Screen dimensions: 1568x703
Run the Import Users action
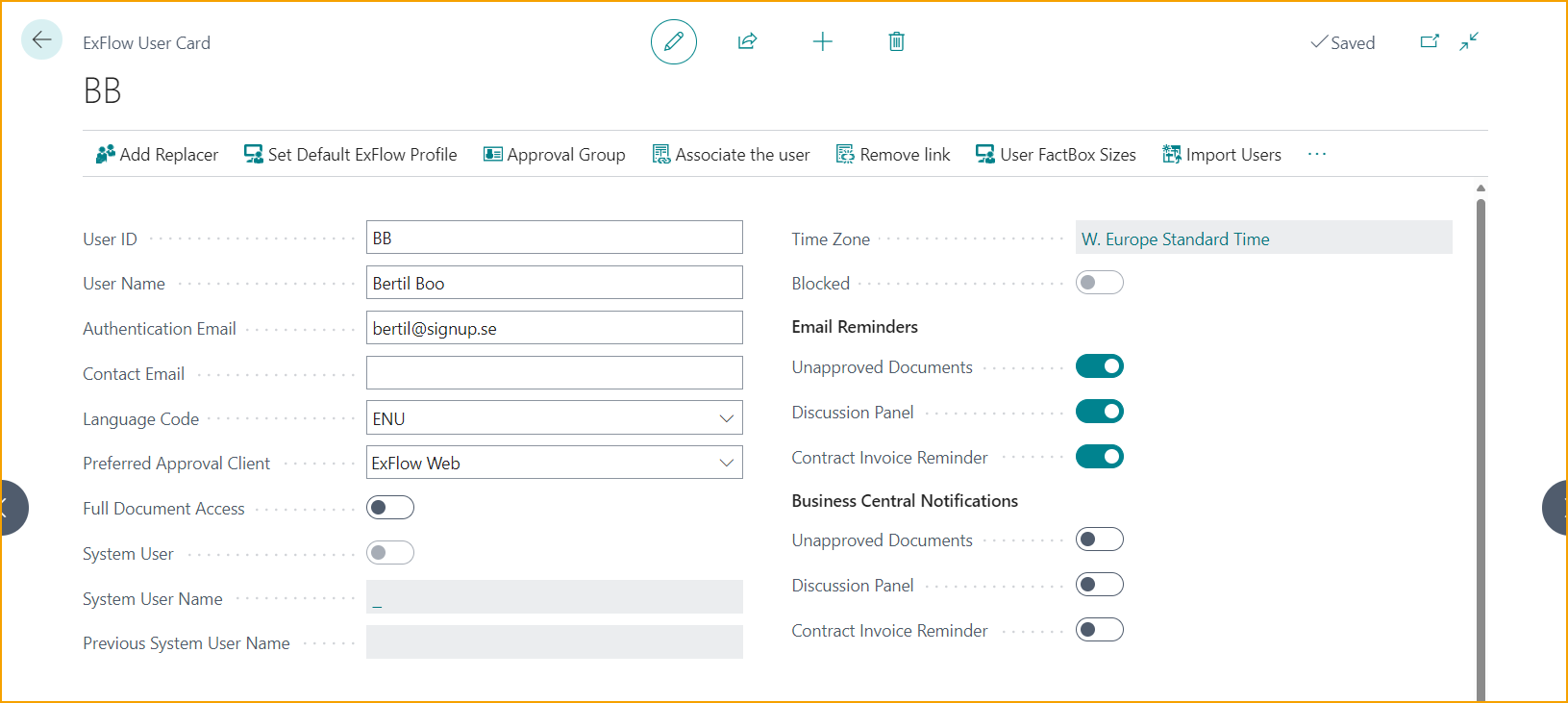coord(1222,154)
